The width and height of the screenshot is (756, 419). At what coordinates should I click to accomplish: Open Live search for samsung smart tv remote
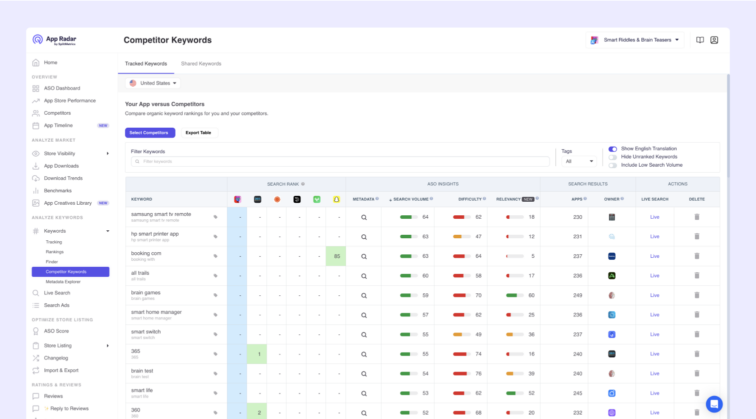click(x=654, y=217)
